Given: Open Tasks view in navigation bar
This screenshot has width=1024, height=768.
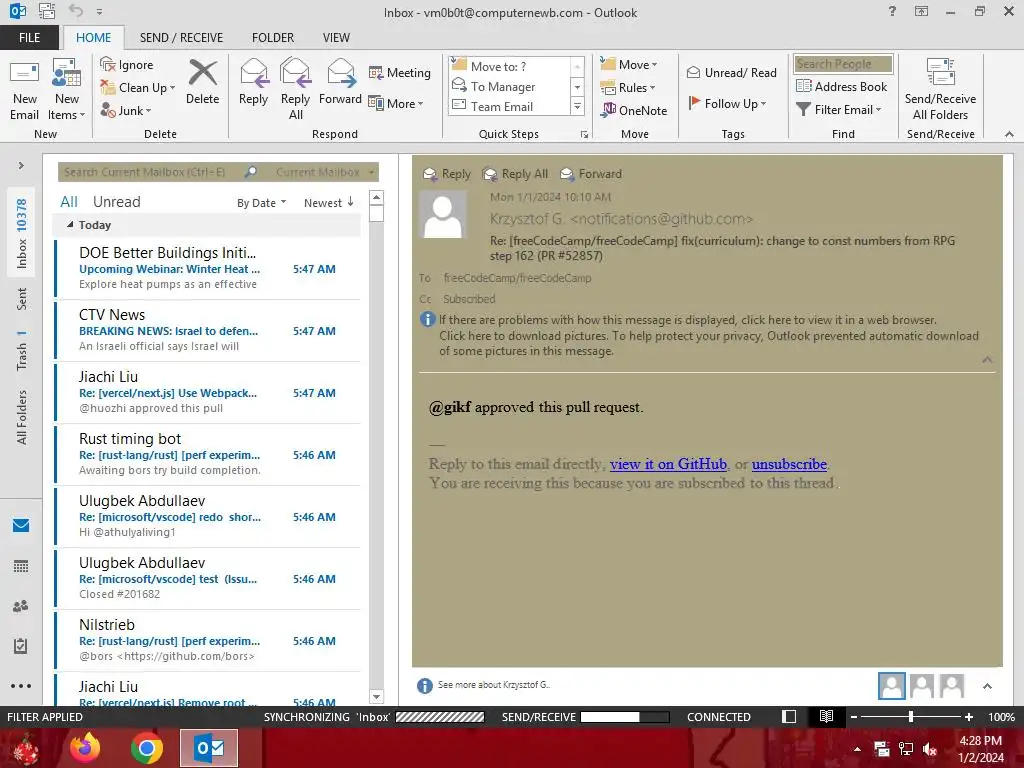Looking at the screenshot, I should point(21,646).
